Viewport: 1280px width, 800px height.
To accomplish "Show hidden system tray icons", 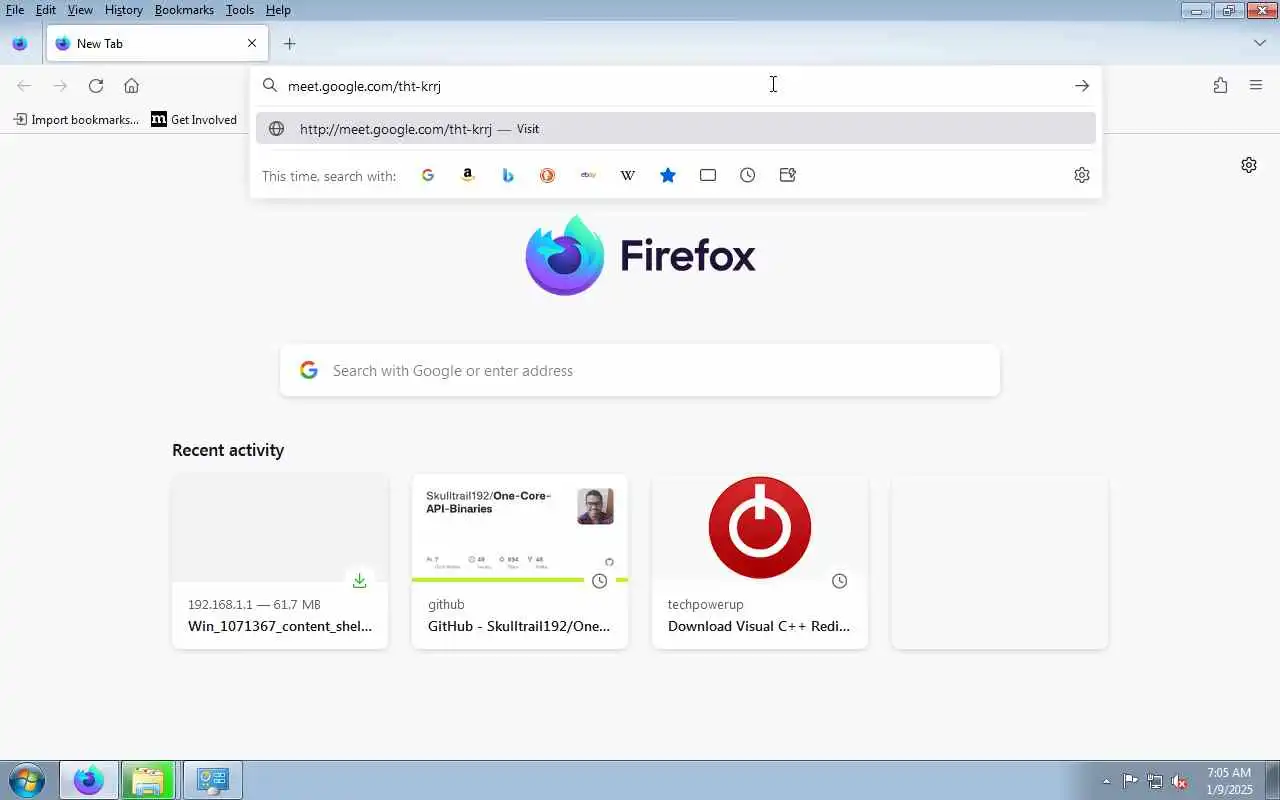I will 1106,781.
